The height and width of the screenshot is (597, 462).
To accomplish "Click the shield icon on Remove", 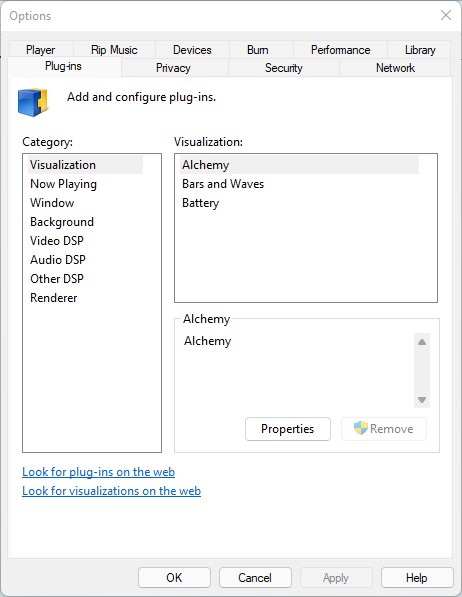I will coord(360,428).
